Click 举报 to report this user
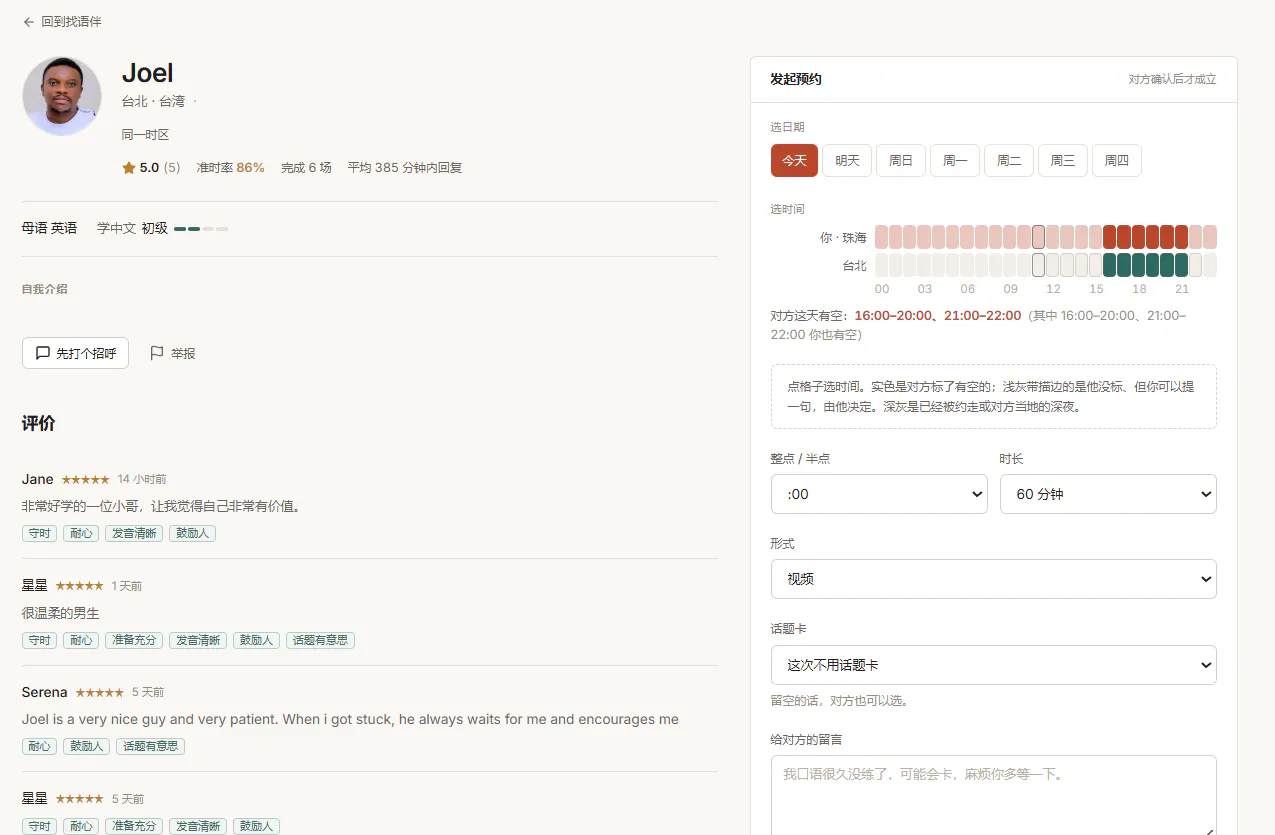The image size is (1275, 835). pyautogui.click(x=172, y=353)
